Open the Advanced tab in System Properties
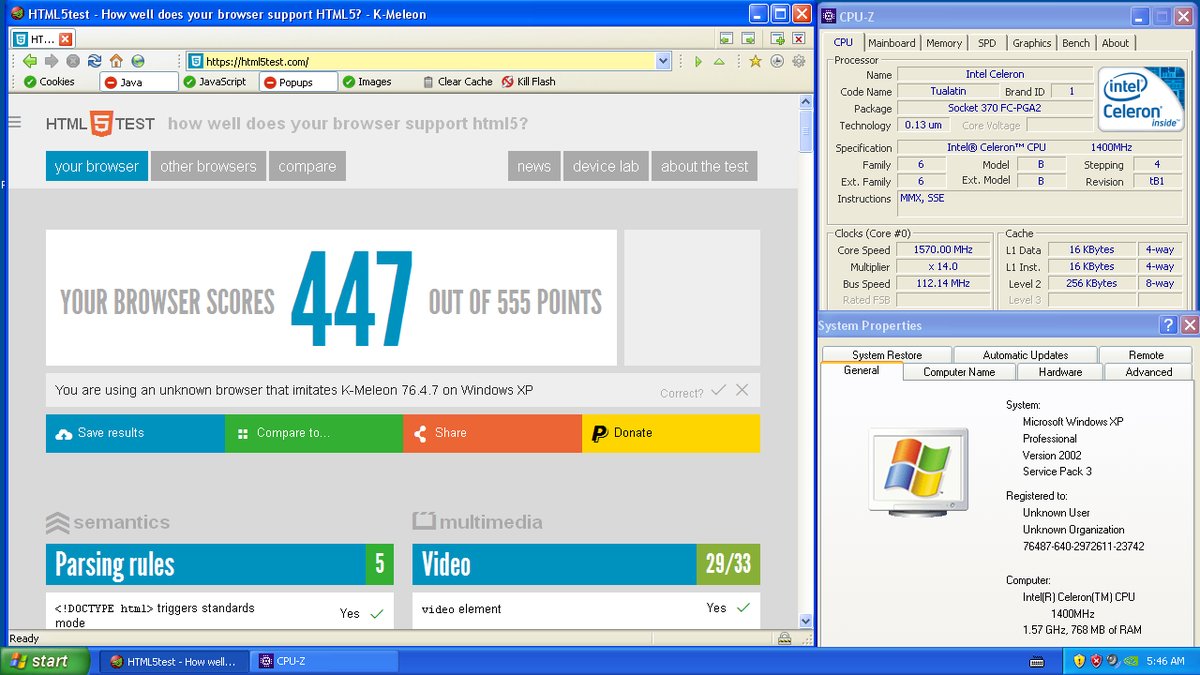Screen dimensions: 1200x675 pos(1149,372)
